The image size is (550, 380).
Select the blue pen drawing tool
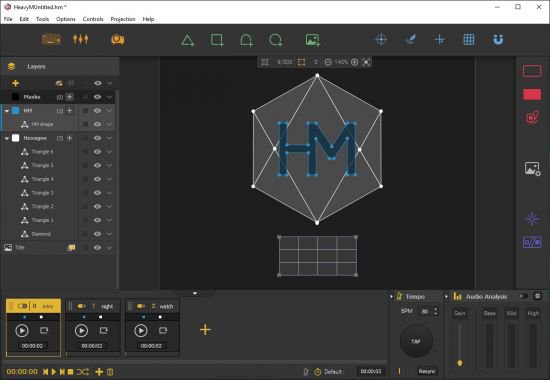(410, 39)
